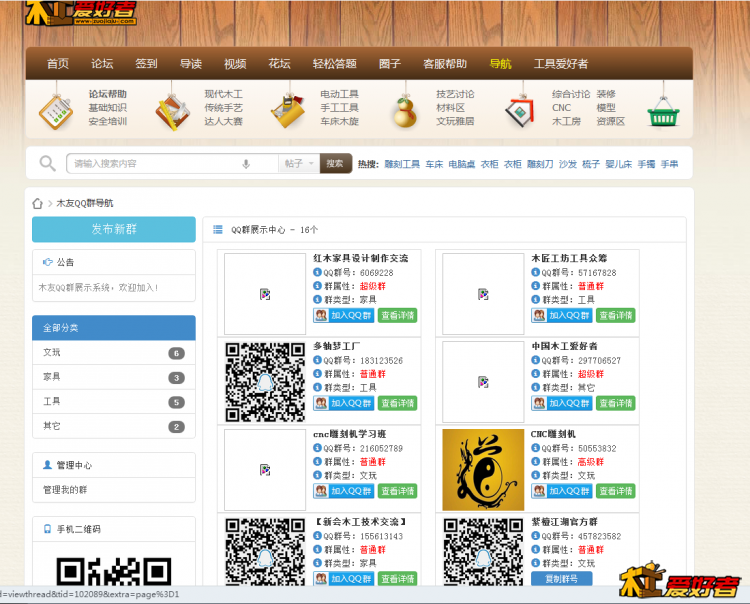Click the yin-yang dragon image for CNC雕刻机
Viewport: 750px width, 604px height.
click(483, 470)
